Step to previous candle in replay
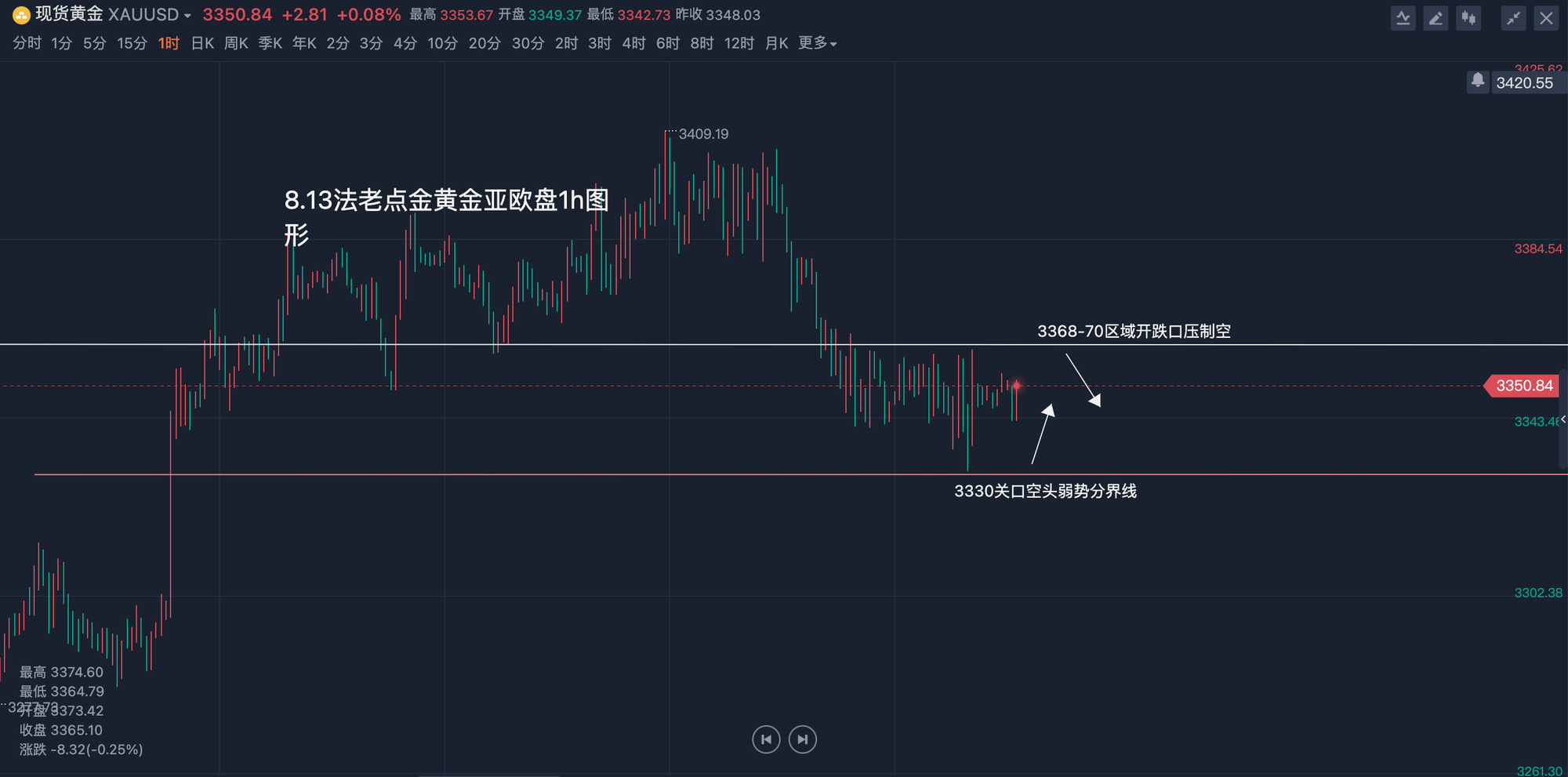The height and width of the screenshot is (777, 1568). point(766,739)
